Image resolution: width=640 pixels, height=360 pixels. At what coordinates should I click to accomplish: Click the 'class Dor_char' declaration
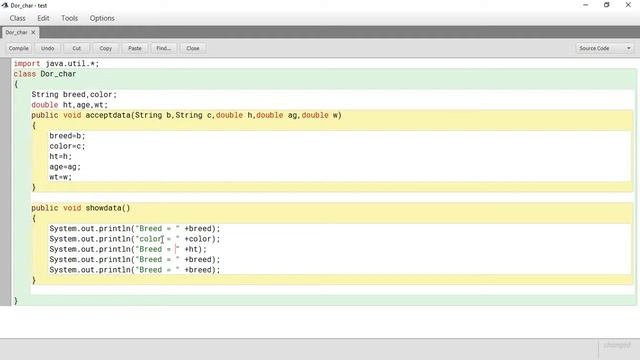pyautogui.click(x=45, y=74)
